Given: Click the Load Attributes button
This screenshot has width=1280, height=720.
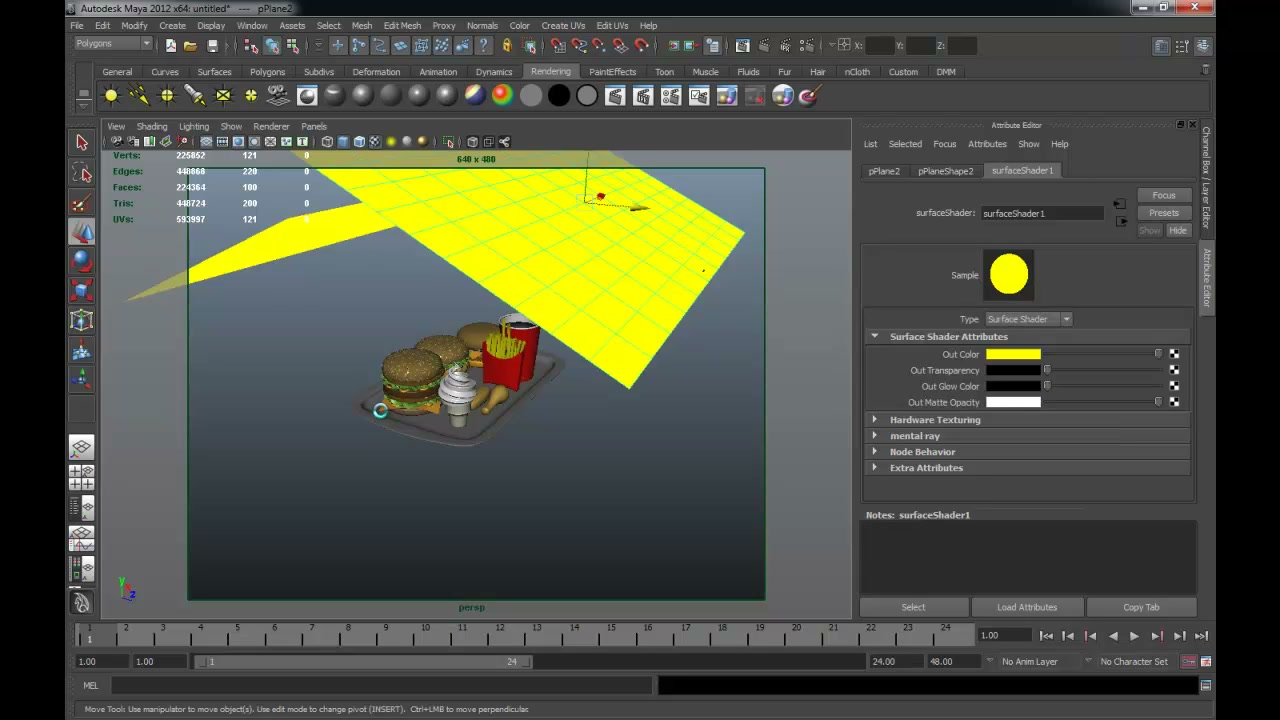Looking at the screenshot, I should [1027, 607].
